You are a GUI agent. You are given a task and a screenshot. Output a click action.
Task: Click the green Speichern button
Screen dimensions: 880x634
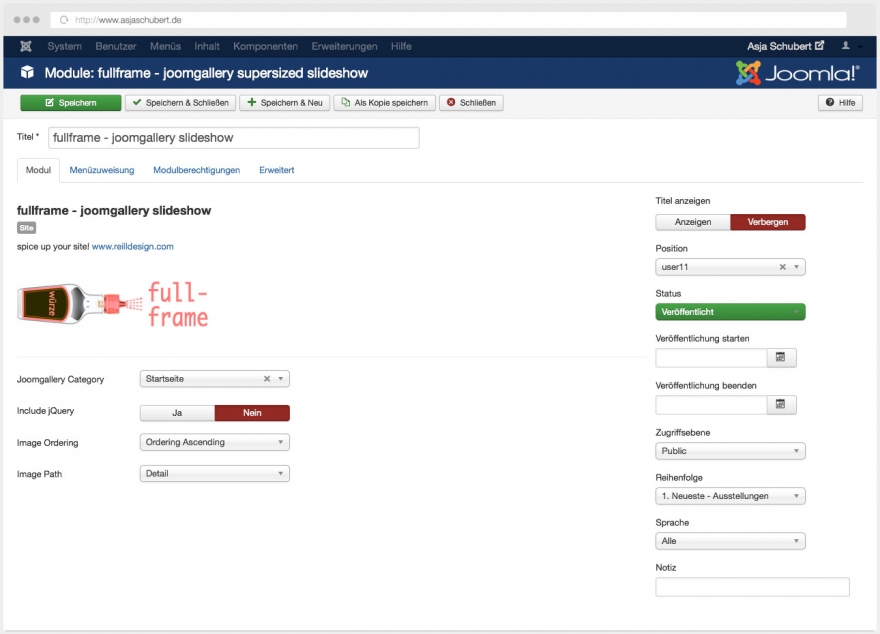coord(71,103)
